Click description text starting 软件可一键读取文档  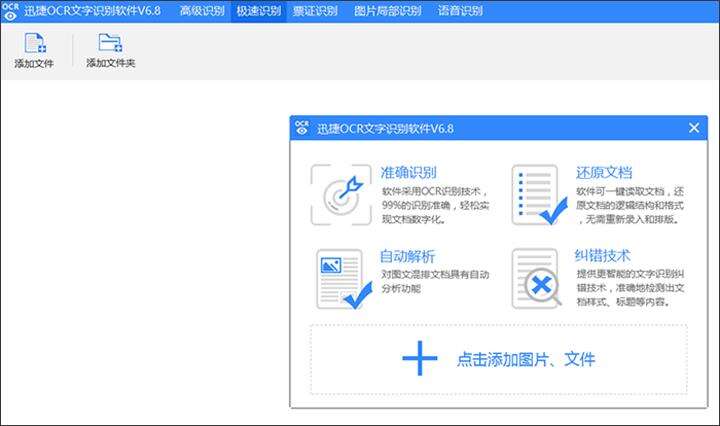tap(630, 205)
